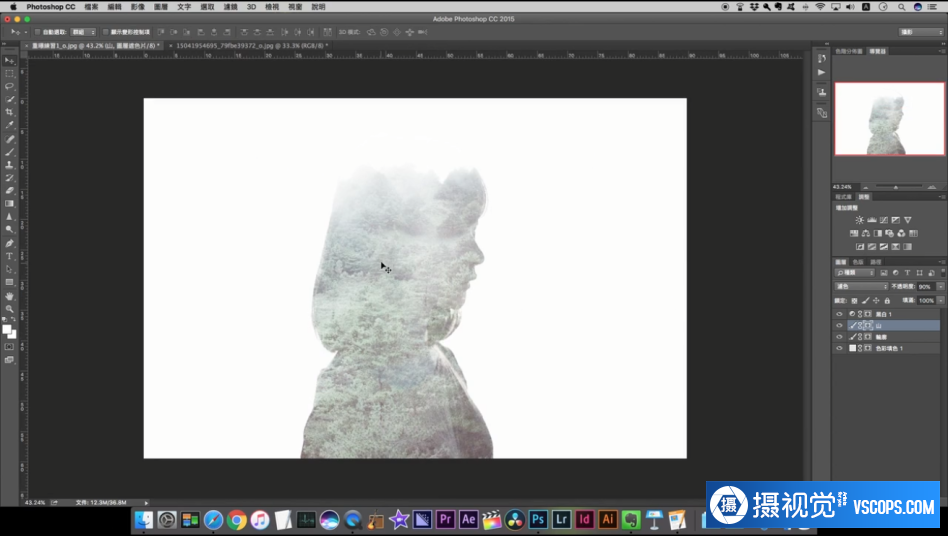This screenshot has width=948, height=536.
Task: Select the Quick Selection tool
Action: click(9, 99)
